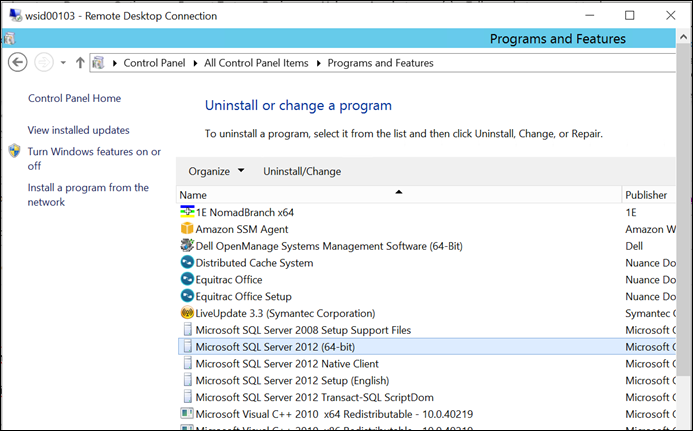Screen dimensions: 693x431
Task: Click the LiveUpdate 3.3 Symantec icon
Action: [x=187, y=313]
